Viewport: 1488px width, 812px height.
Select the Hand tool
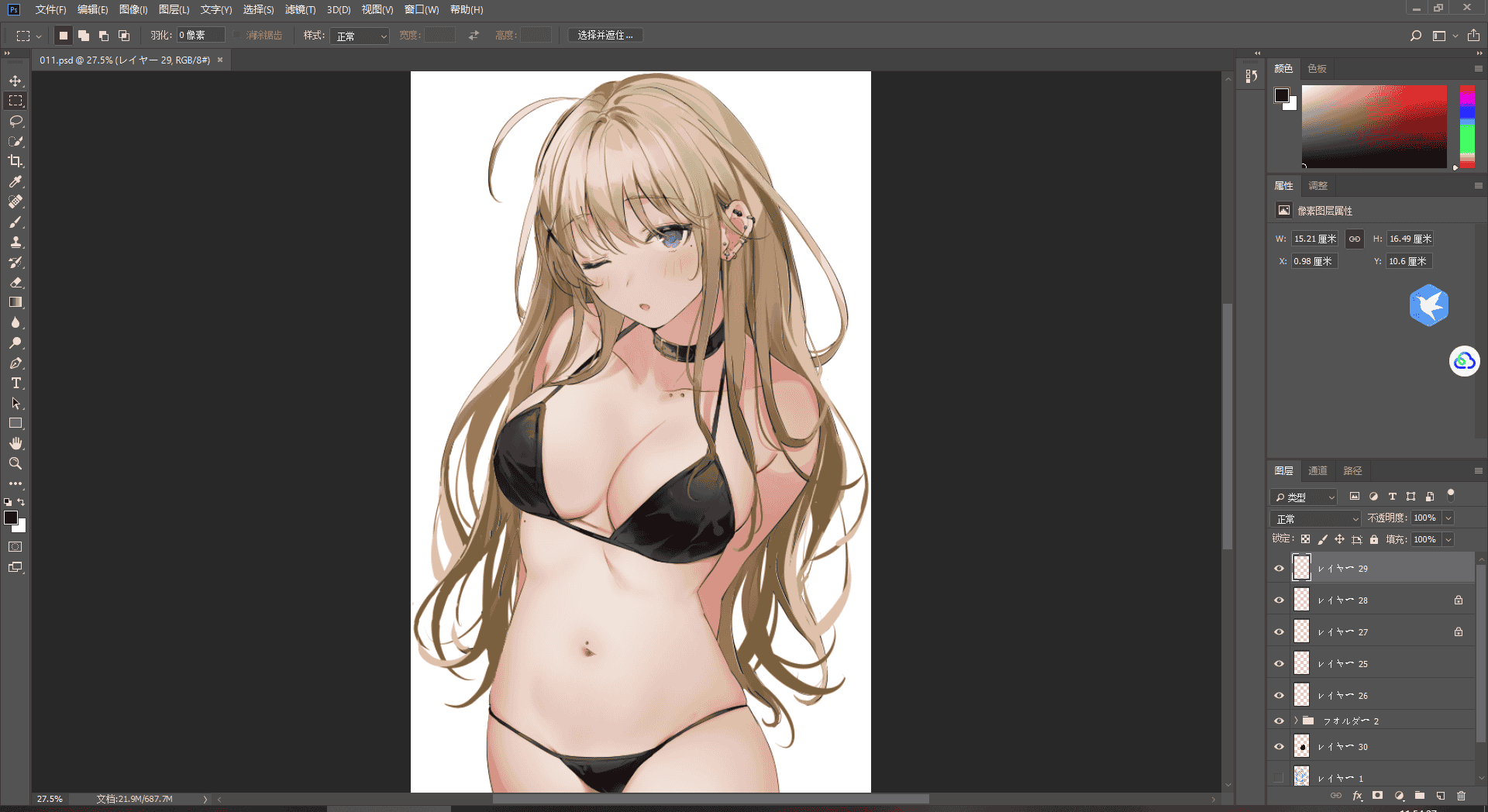pyautogui.click(x=15, y=443)
